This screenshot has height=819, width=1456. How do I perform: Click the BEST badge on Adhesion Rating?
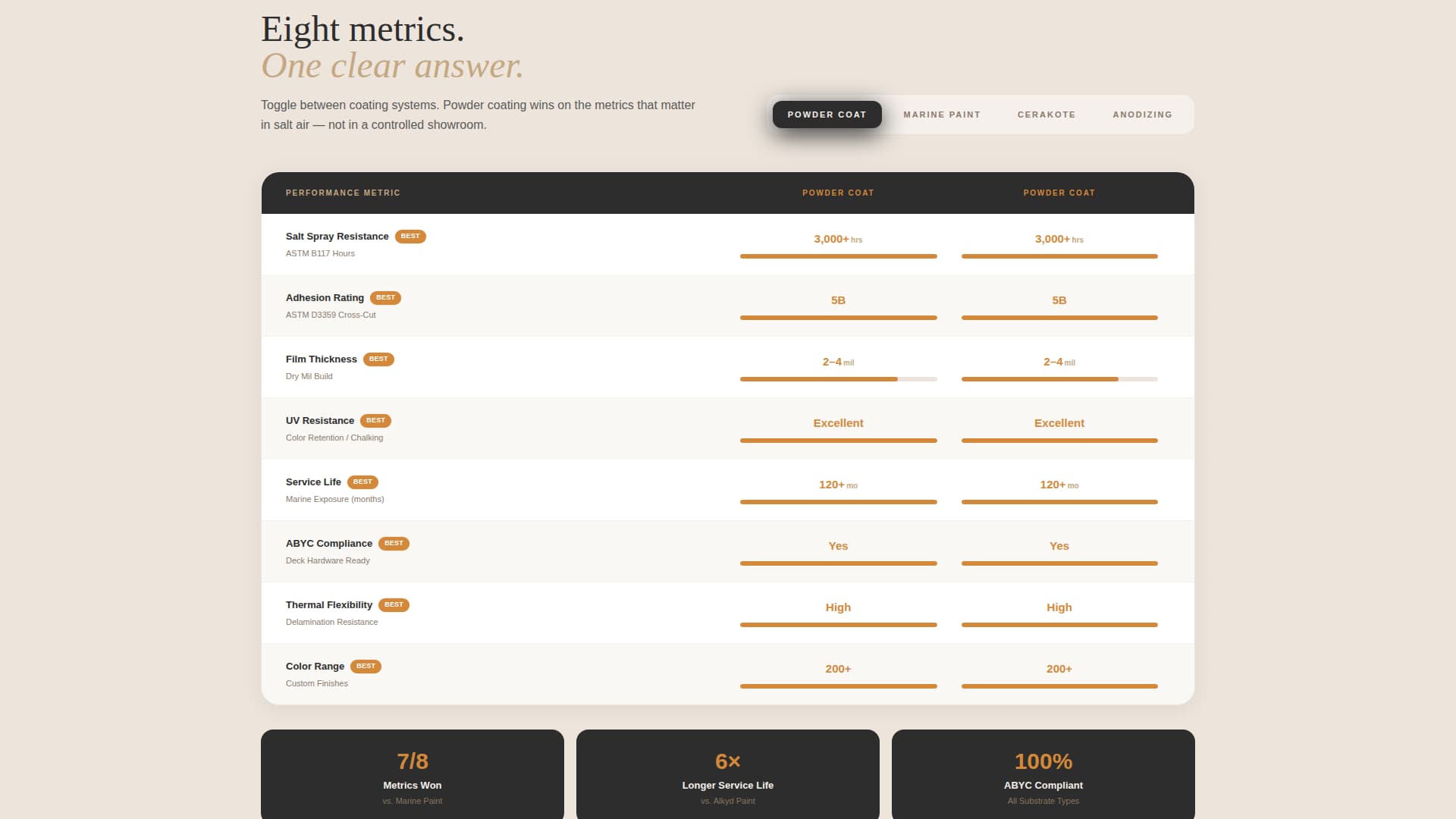385,297
